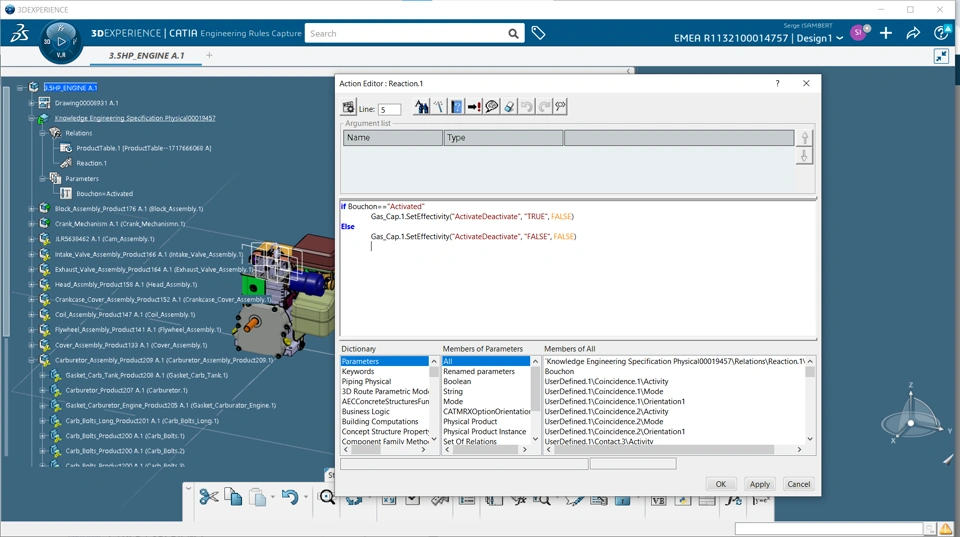Click the Type column header
The width and height of the screenshot is (960, 537).
[503, 138]
